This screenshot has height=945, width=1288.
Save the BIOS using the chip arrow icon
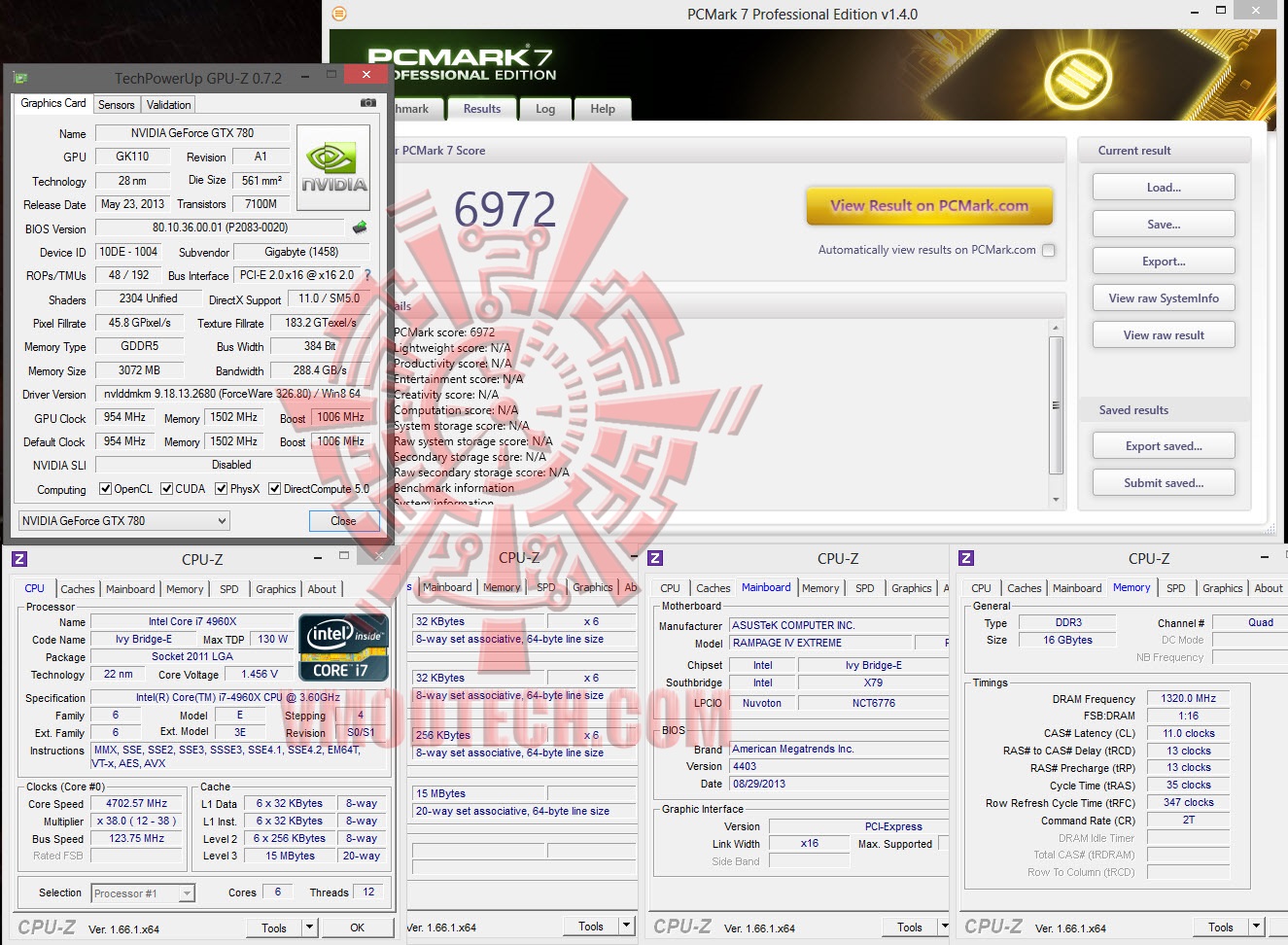pyautogui.click(x=360, y=227)
